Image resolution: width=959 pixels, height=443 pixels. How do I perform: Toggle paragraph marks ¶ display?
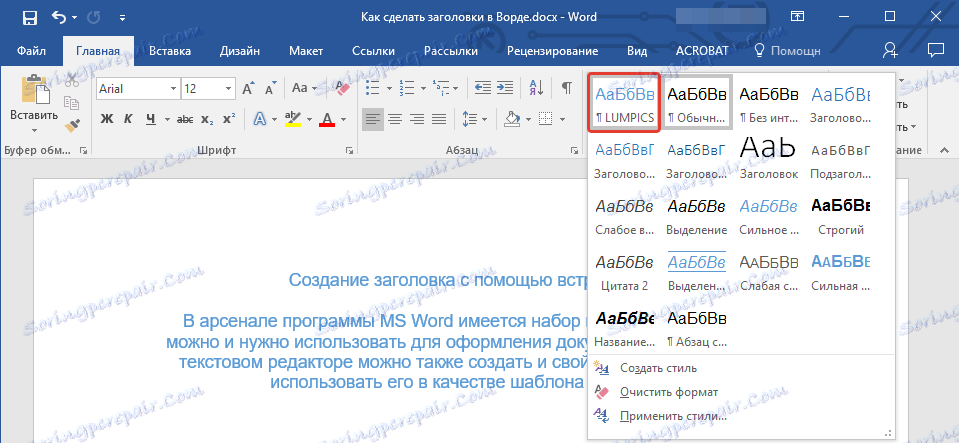(566, 88)
